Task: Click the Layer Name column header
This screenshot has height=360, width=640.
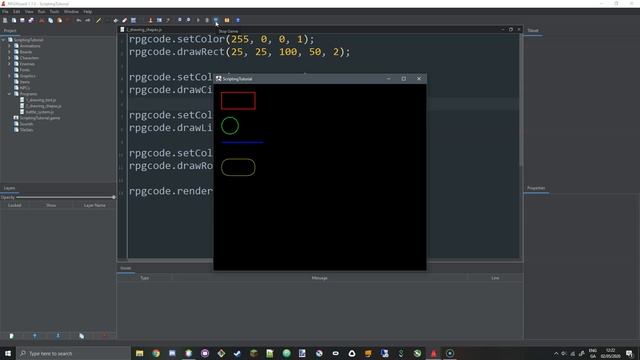Action: (x=95, y=205)
